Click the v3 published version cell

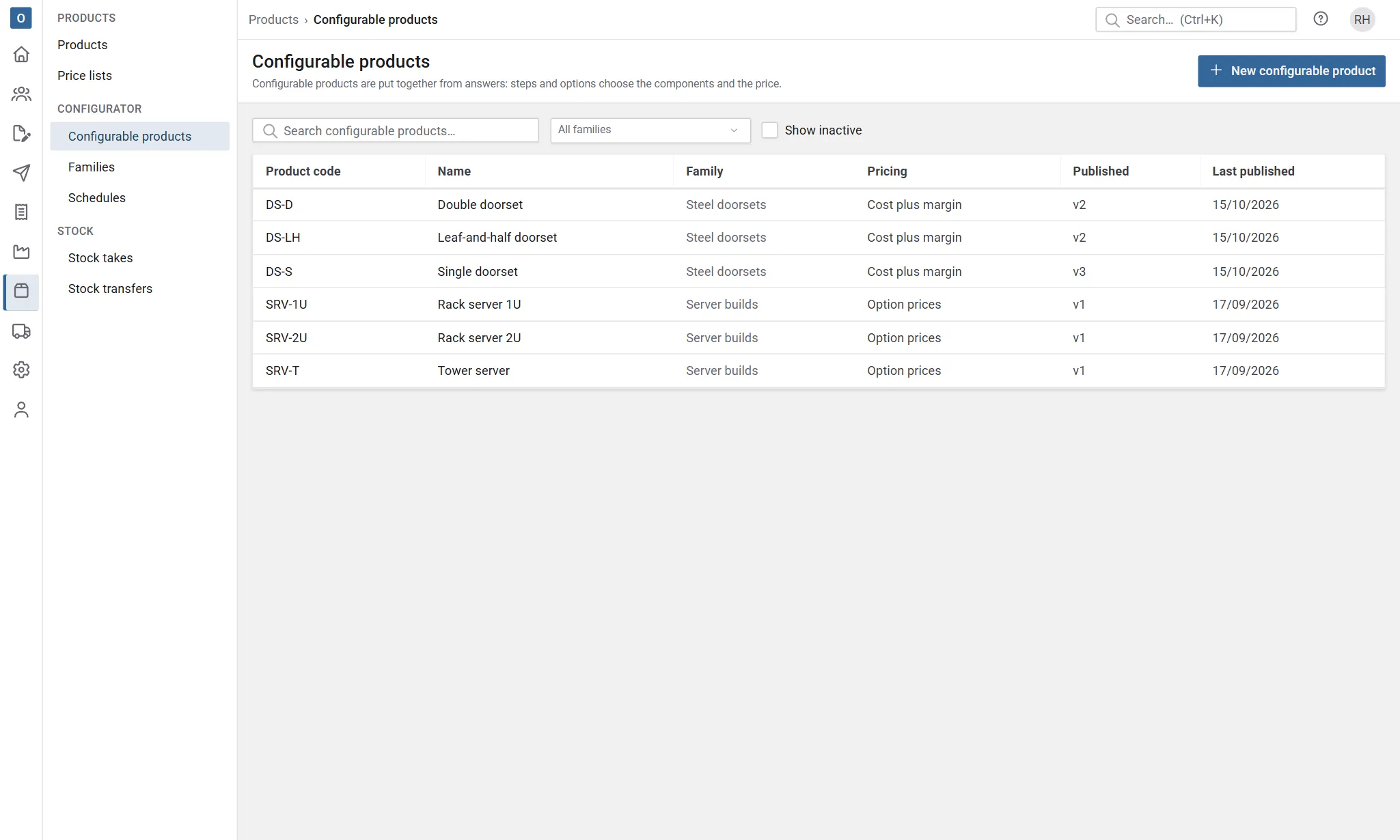tap(1079, 272)
